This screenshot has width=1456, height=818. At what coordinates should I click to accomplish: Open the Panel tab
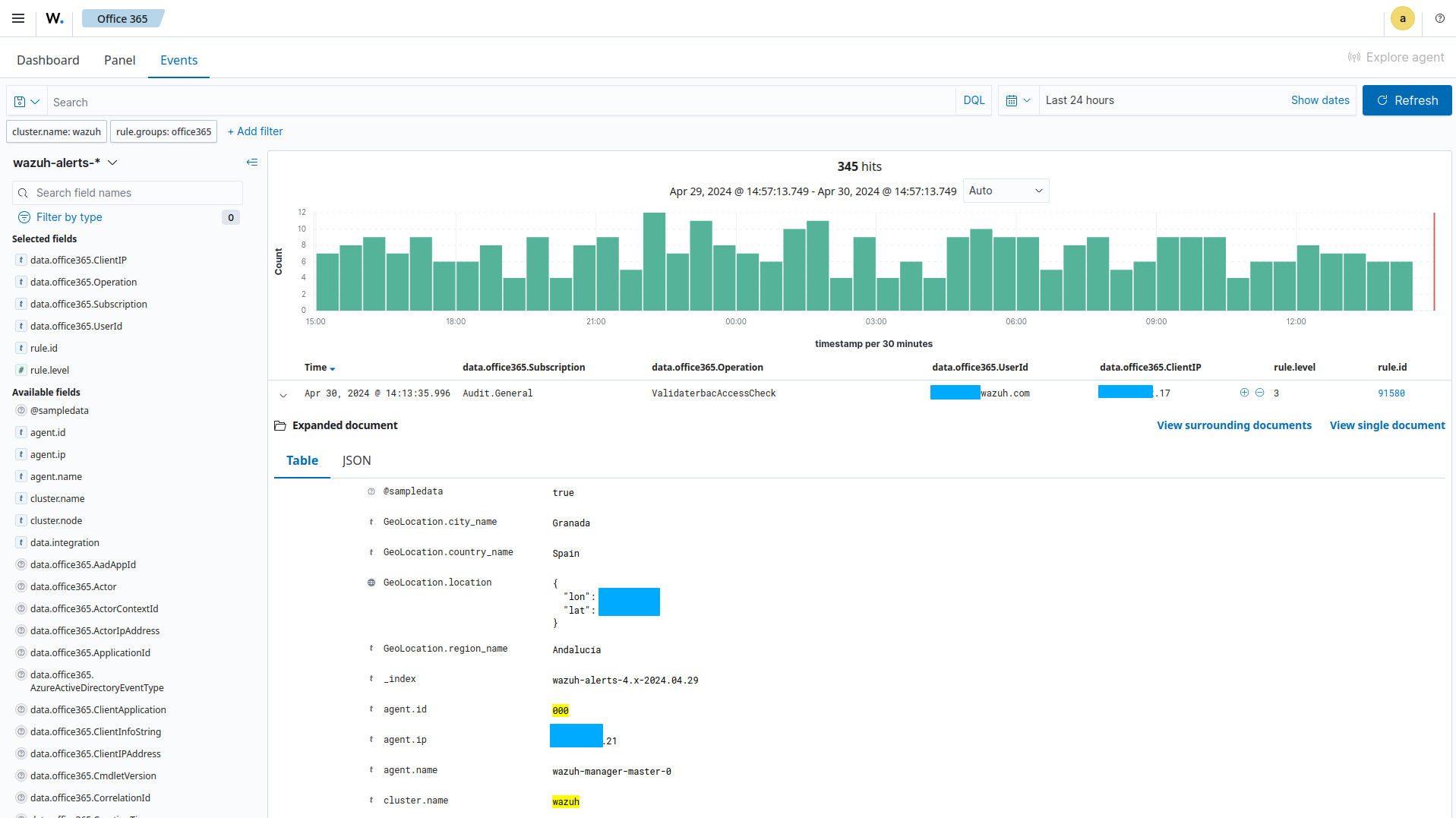coord(119,60)
